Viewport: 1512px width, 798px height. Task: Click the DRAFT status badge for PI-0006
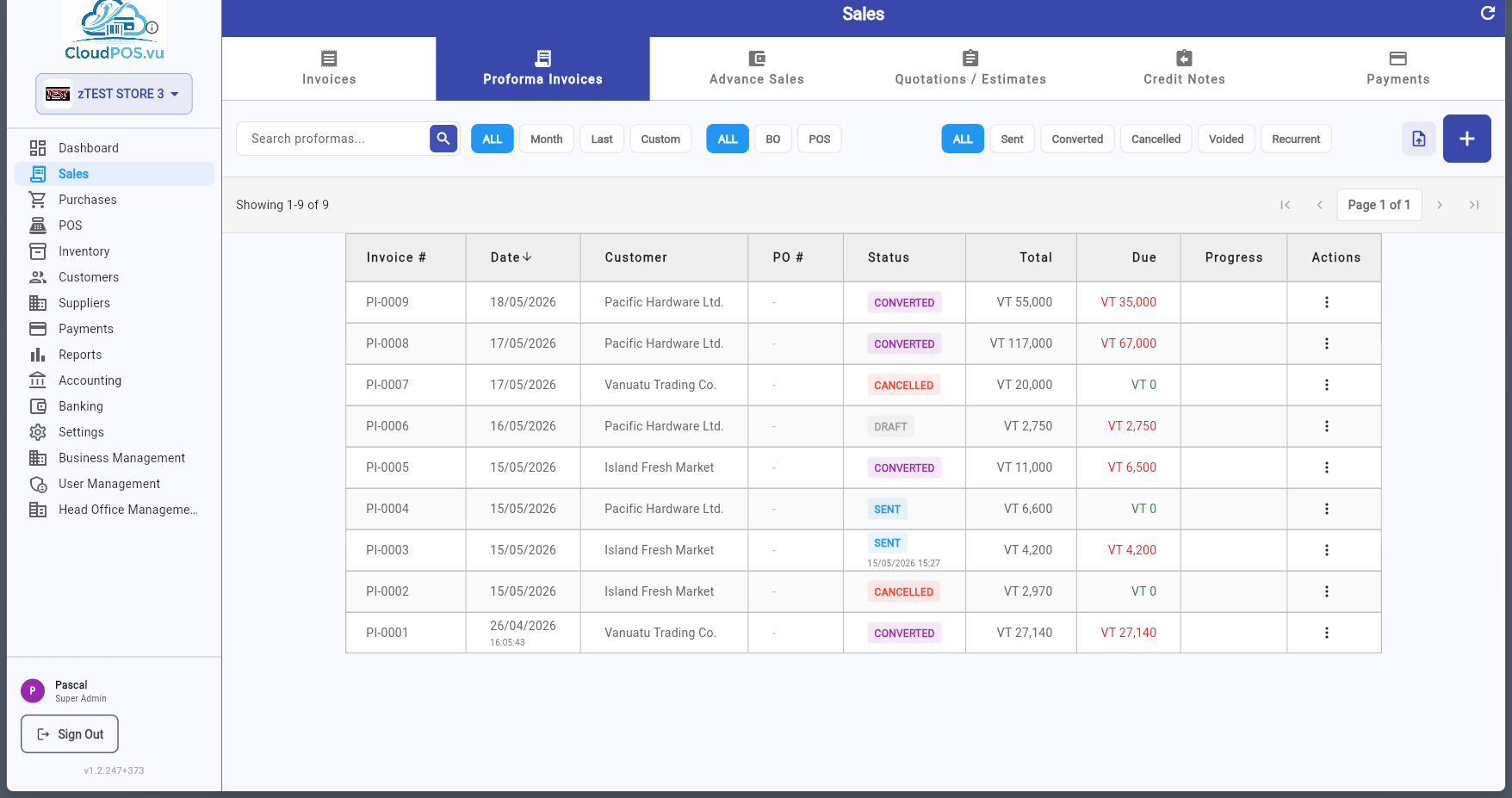[x=890, y=426]
